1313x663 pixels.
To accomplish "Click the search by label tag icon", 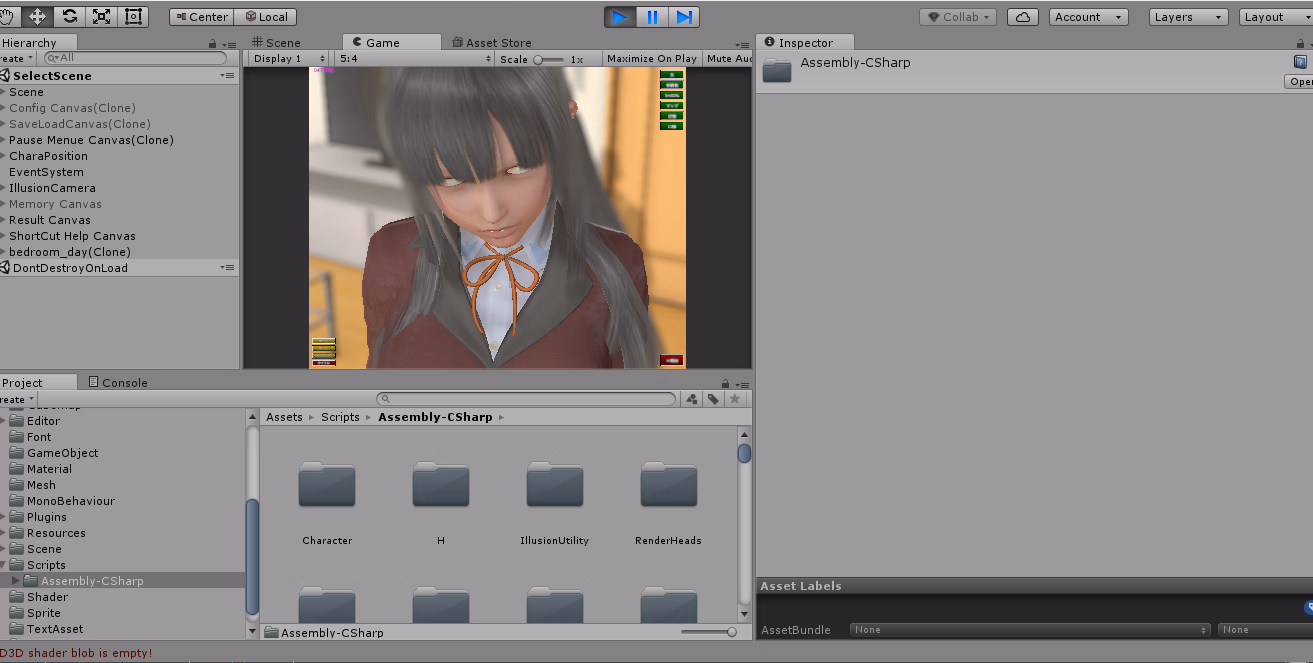I will click(x=713, y=399).
